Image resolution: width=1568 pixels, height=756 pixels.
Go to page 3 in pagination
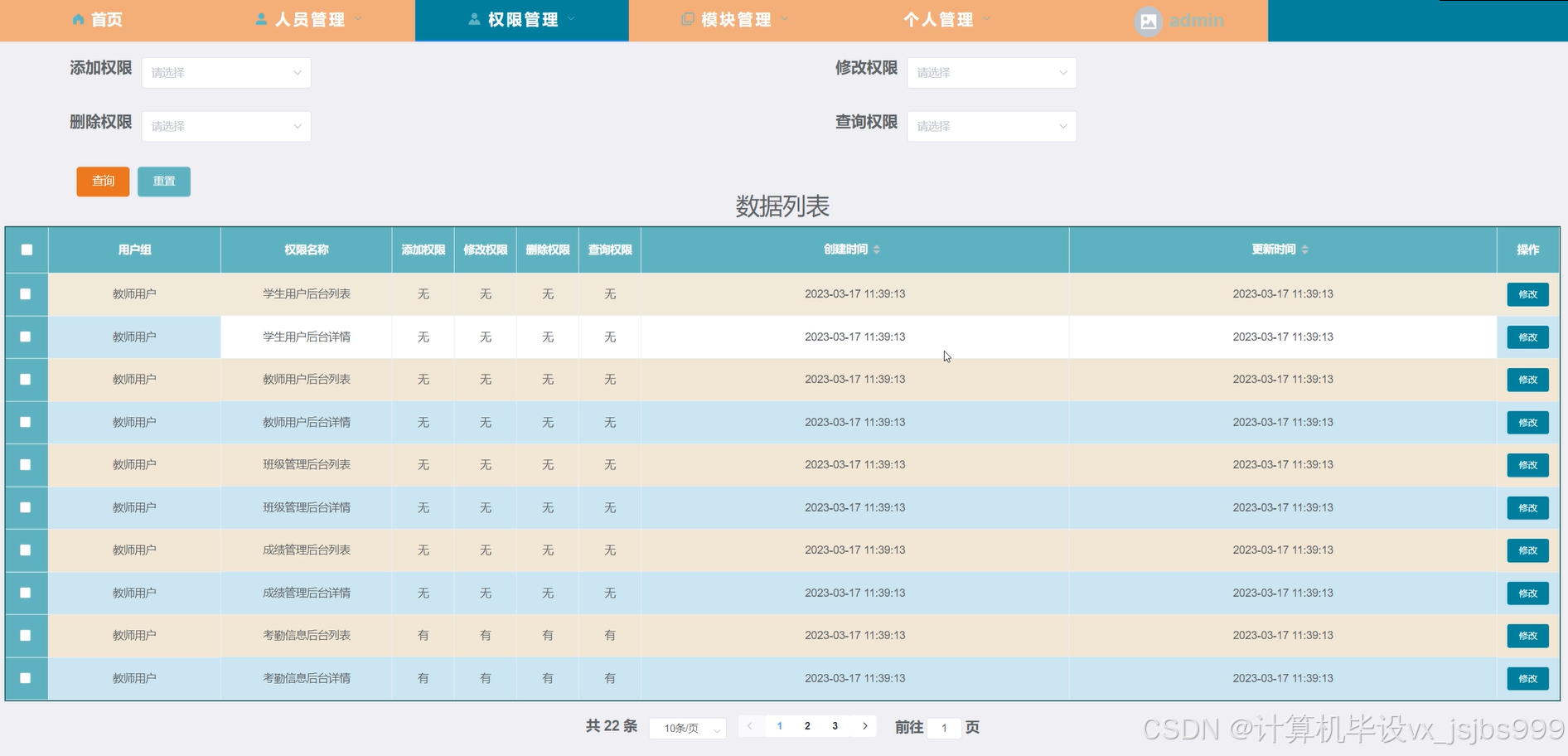point(835,726)
